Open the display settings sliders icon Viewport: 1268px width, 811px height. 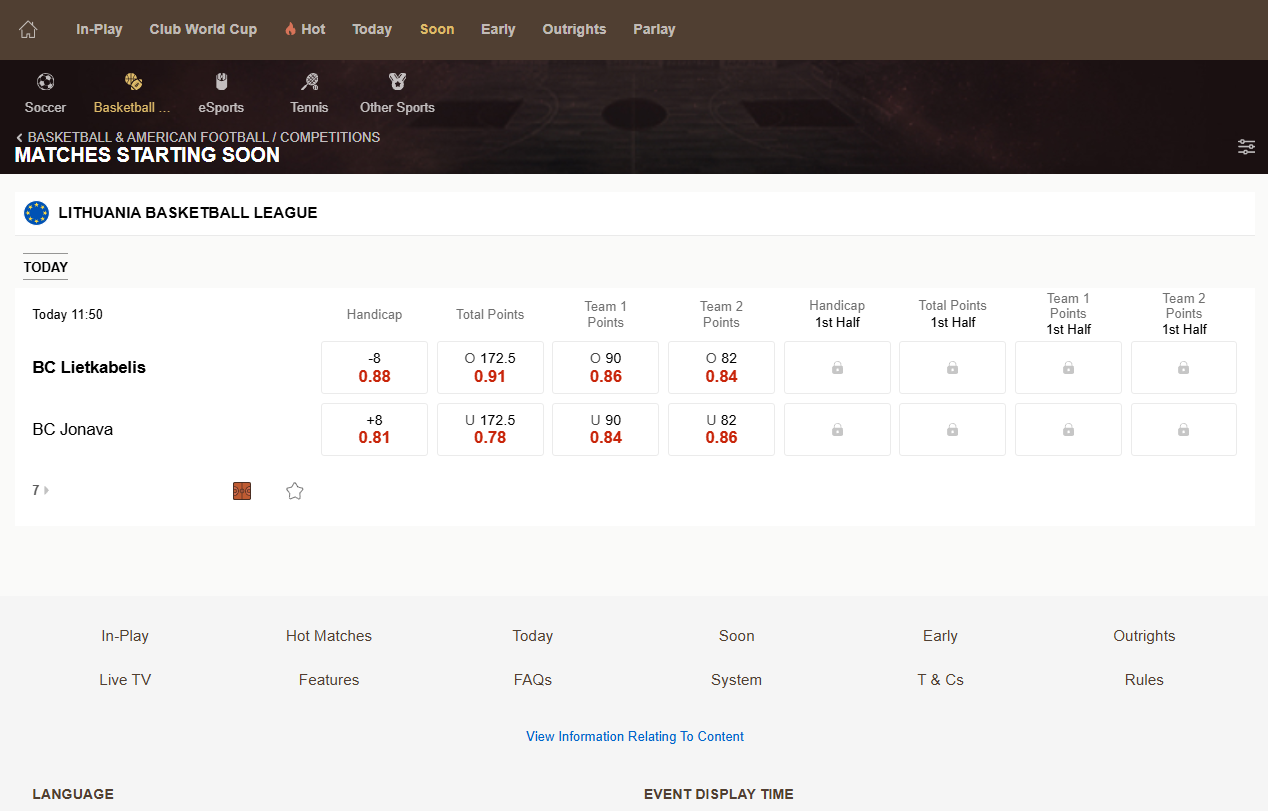pos(1246,147)
